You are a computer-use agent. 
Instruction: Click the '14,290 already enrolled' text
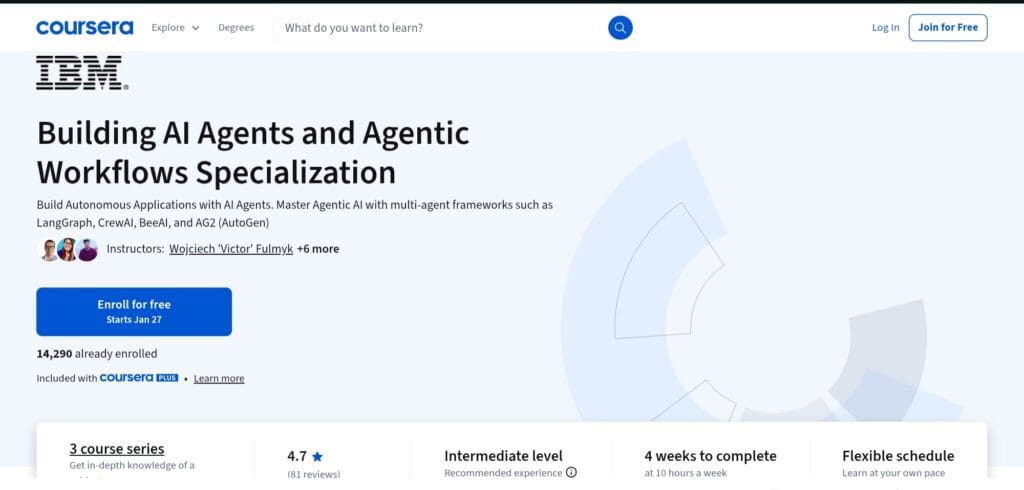pos(97,353)
